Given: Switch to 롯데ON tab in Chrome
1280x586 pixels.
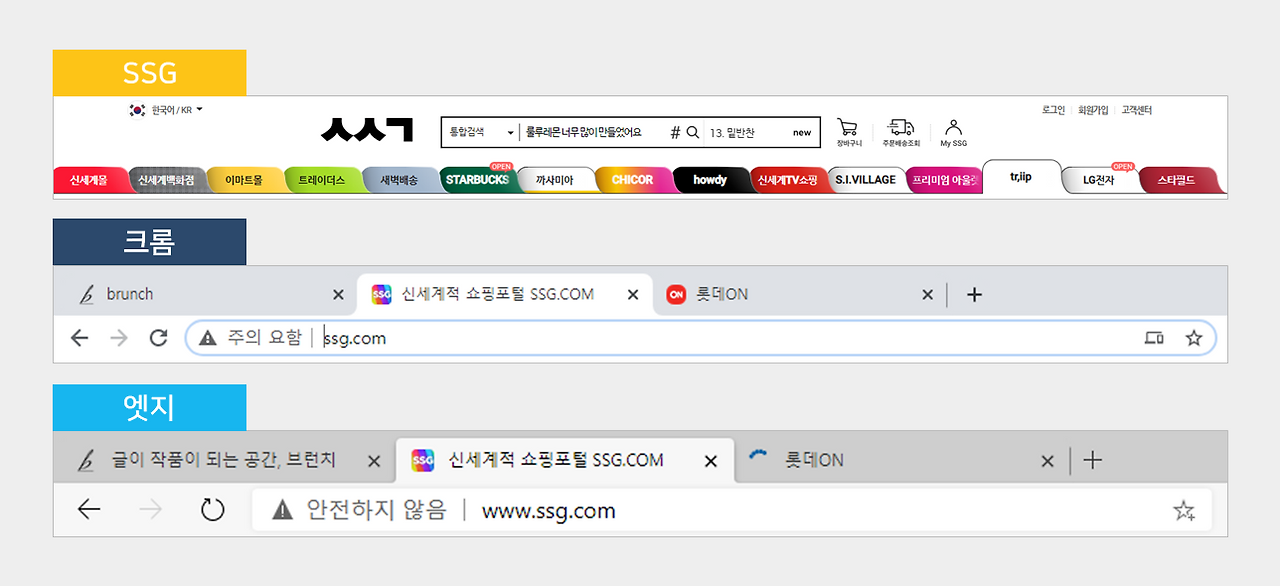Looking at the screenshot, I should coord(800,294).
